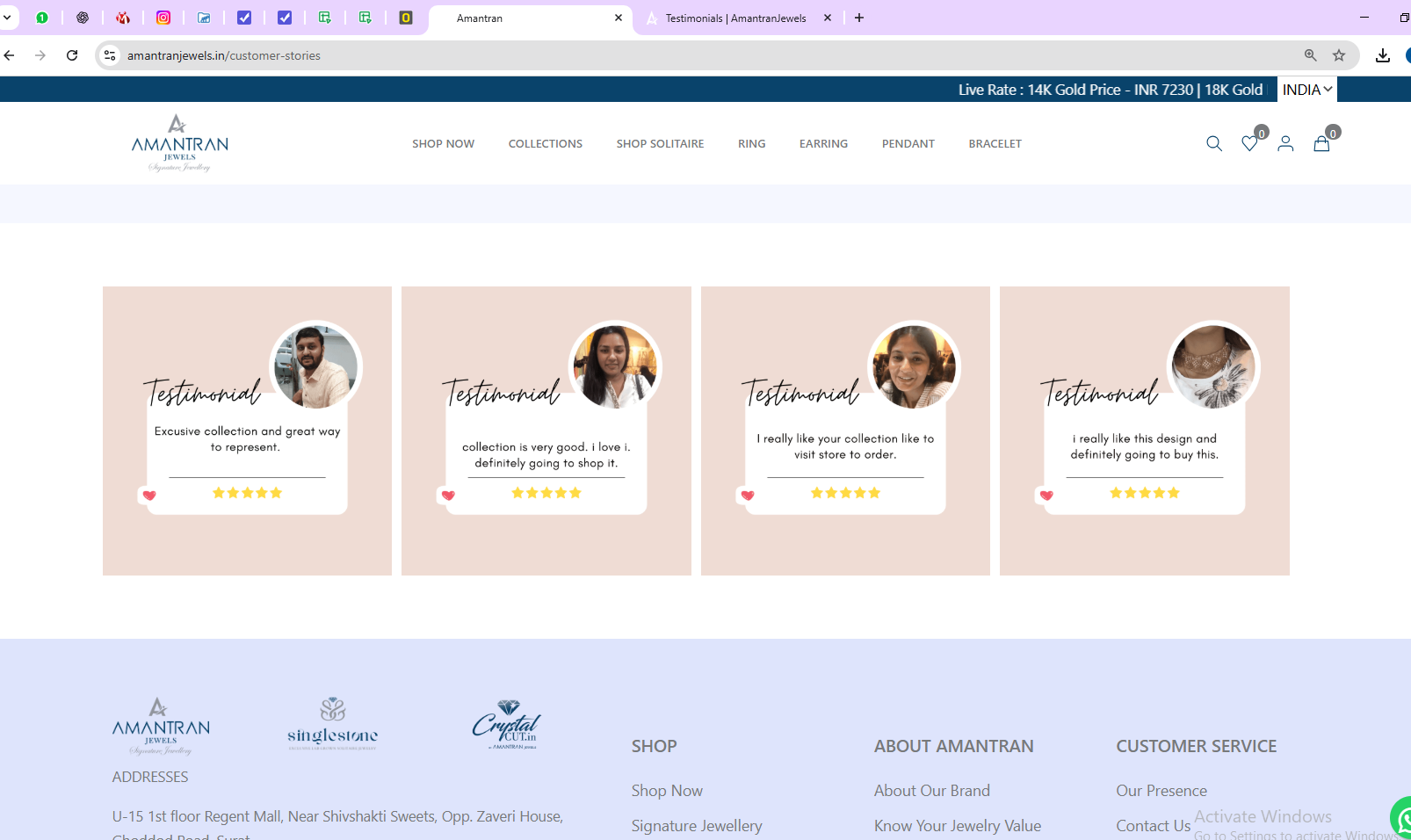Open the user account icon

[x=1285, y=143]
